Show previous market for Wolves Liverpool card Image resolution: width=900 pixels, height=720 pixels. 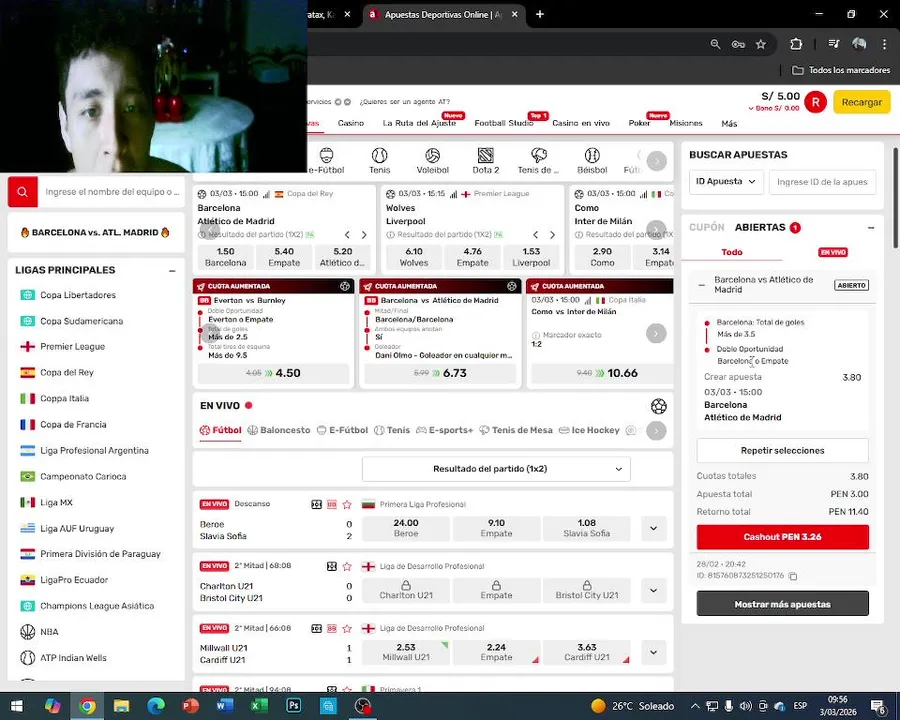[x=536, y=235]
